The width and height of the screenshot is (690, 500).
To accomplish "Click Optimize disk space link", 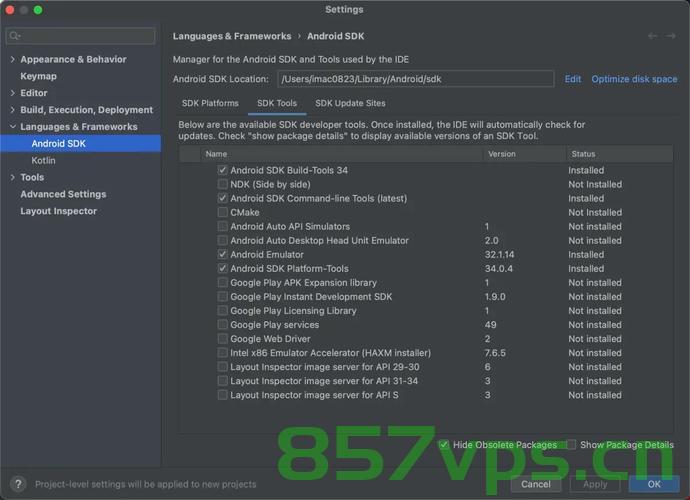I will [634, 79].
